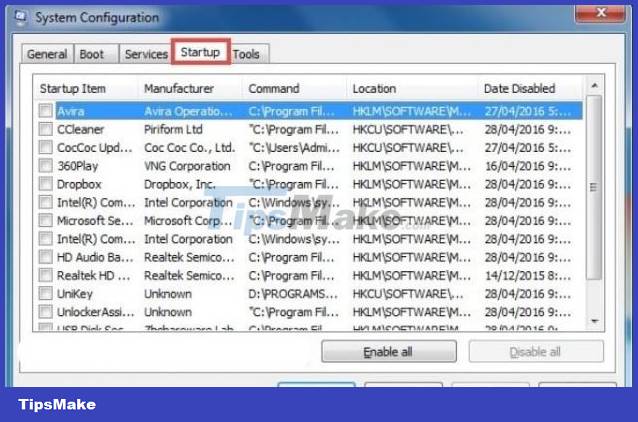Click Coc Coc Co., Ltd. cell

(x=190, y=148)
